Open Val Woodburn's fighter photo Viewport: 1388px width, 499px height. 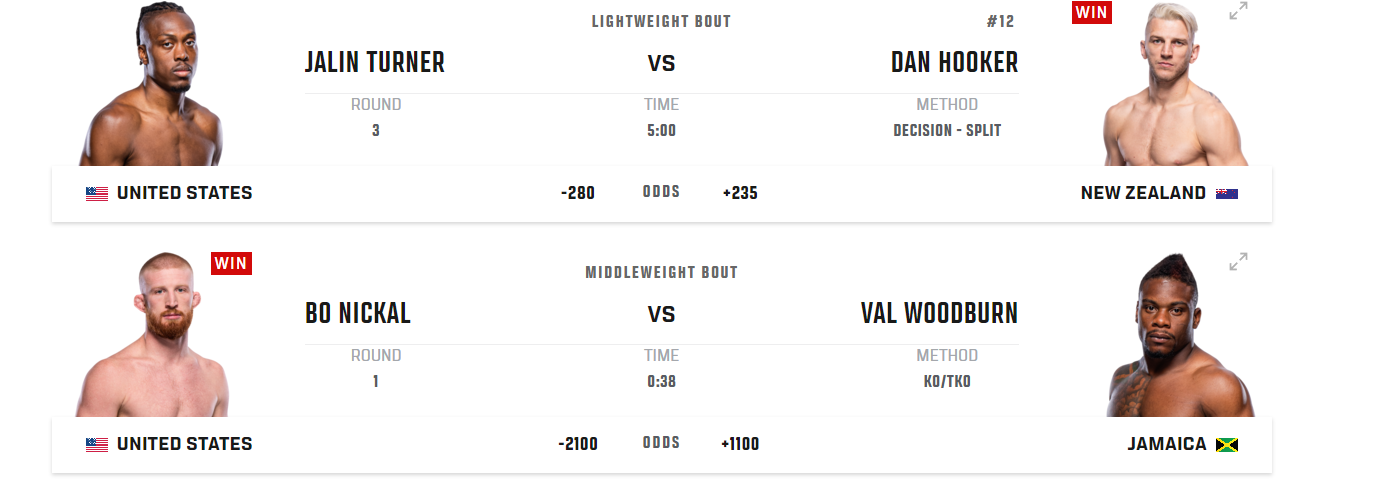(1180, 336)
